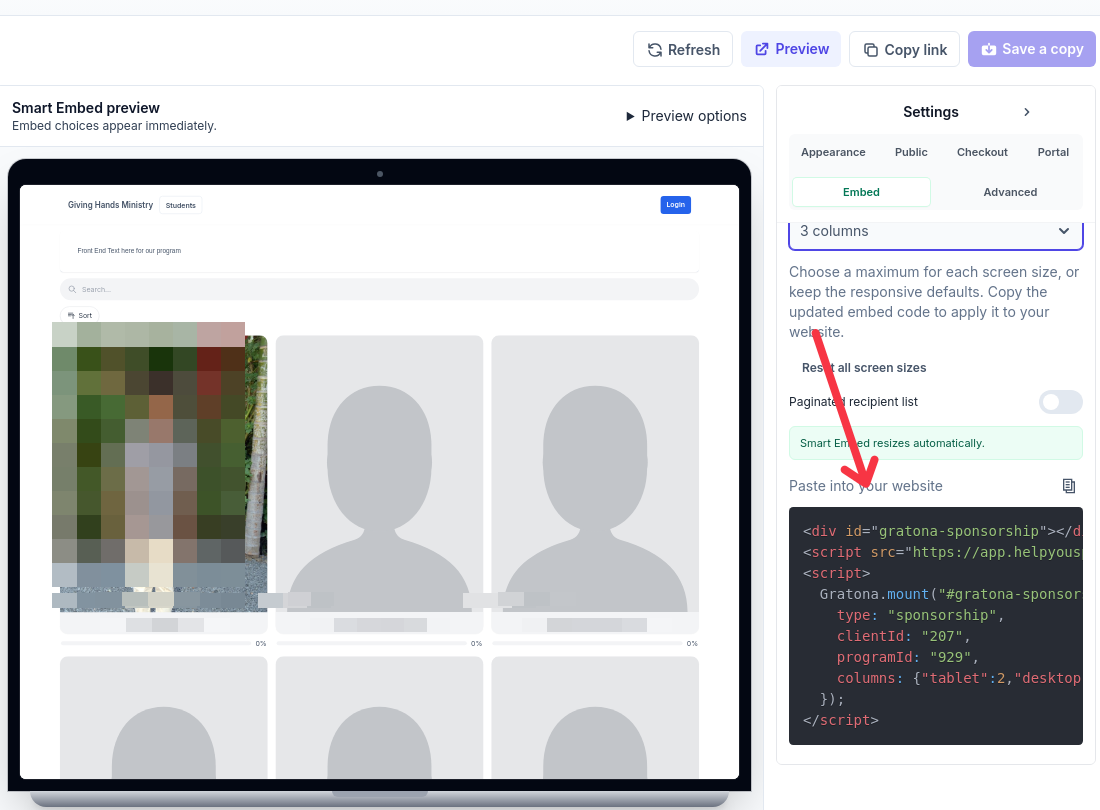Click the Sort icon in preview
This screenshot has height=810, width=1100.
[x=71, y=316]
